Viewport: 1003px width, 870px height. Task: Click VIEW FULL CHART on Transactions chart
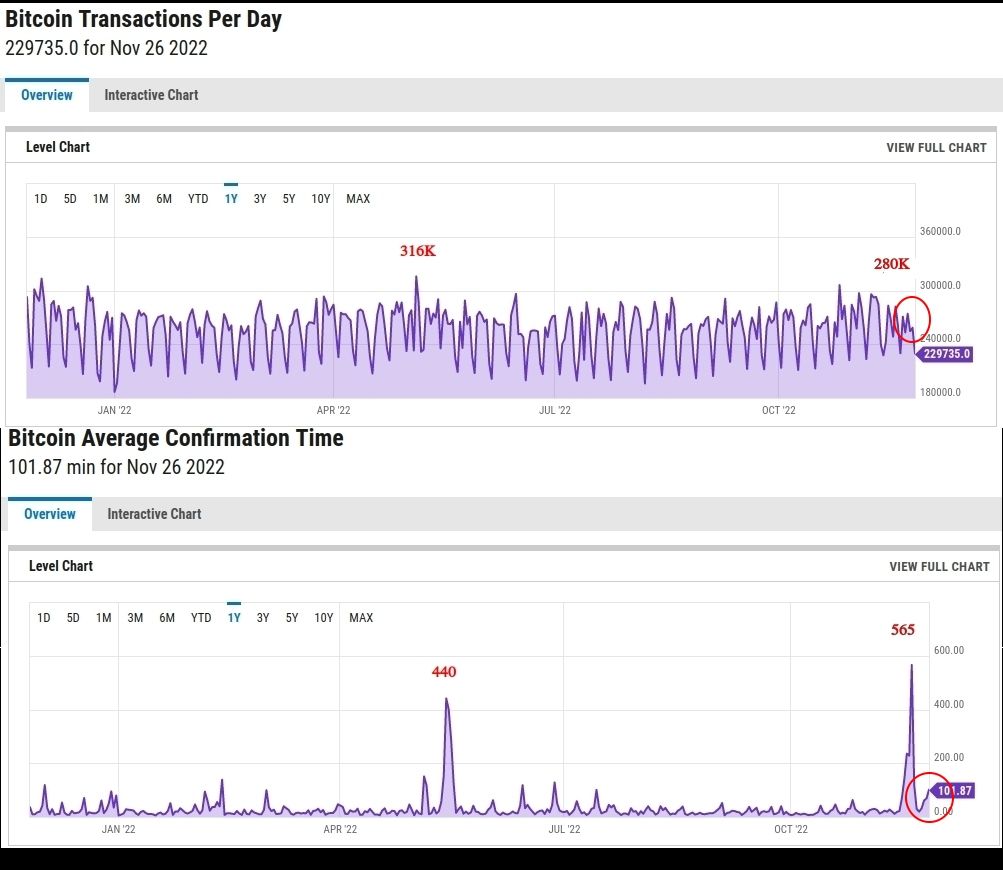point(936,148)
